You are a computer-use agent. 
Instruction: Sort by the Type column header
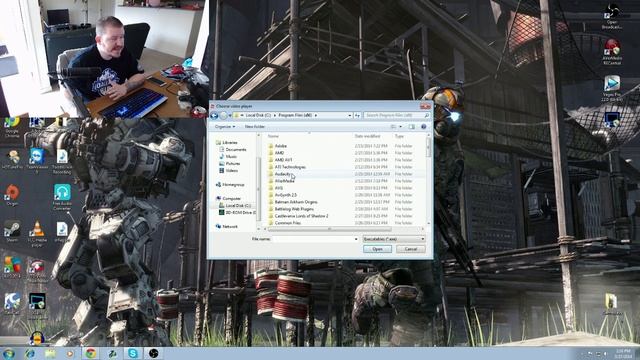click(399, 136)
